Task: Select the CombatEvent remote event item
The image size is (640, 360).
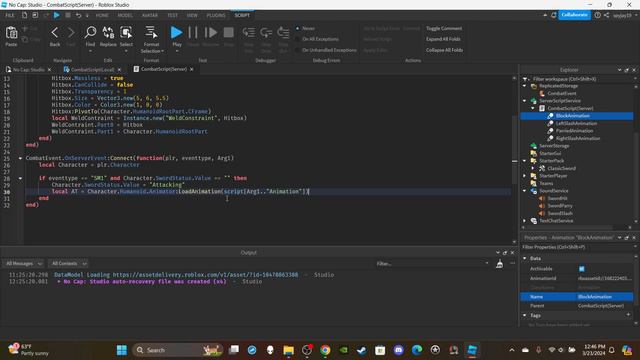Action: pos(562,93)
